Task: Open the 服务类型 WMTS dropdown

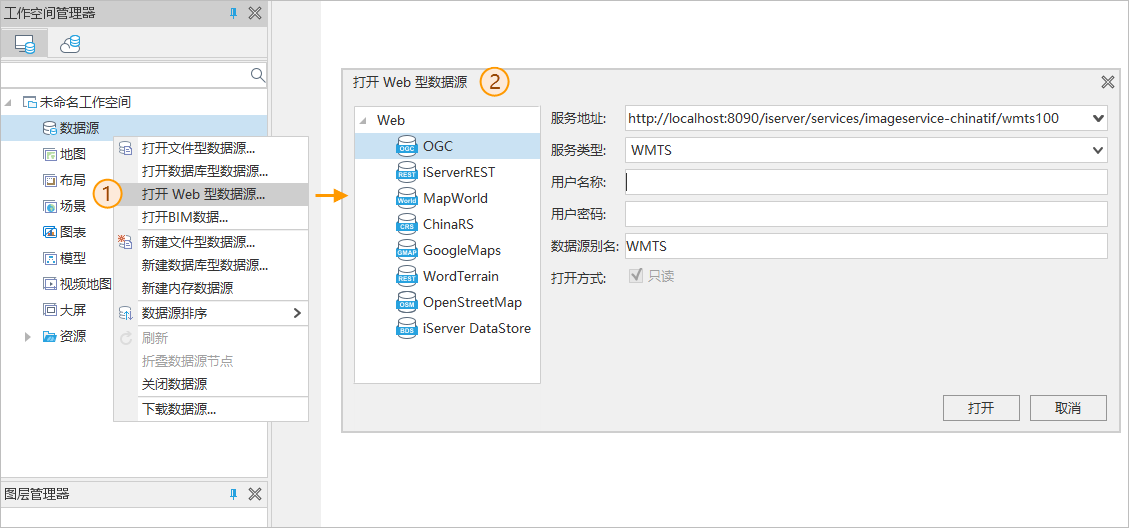Action: click(1098, 150)
